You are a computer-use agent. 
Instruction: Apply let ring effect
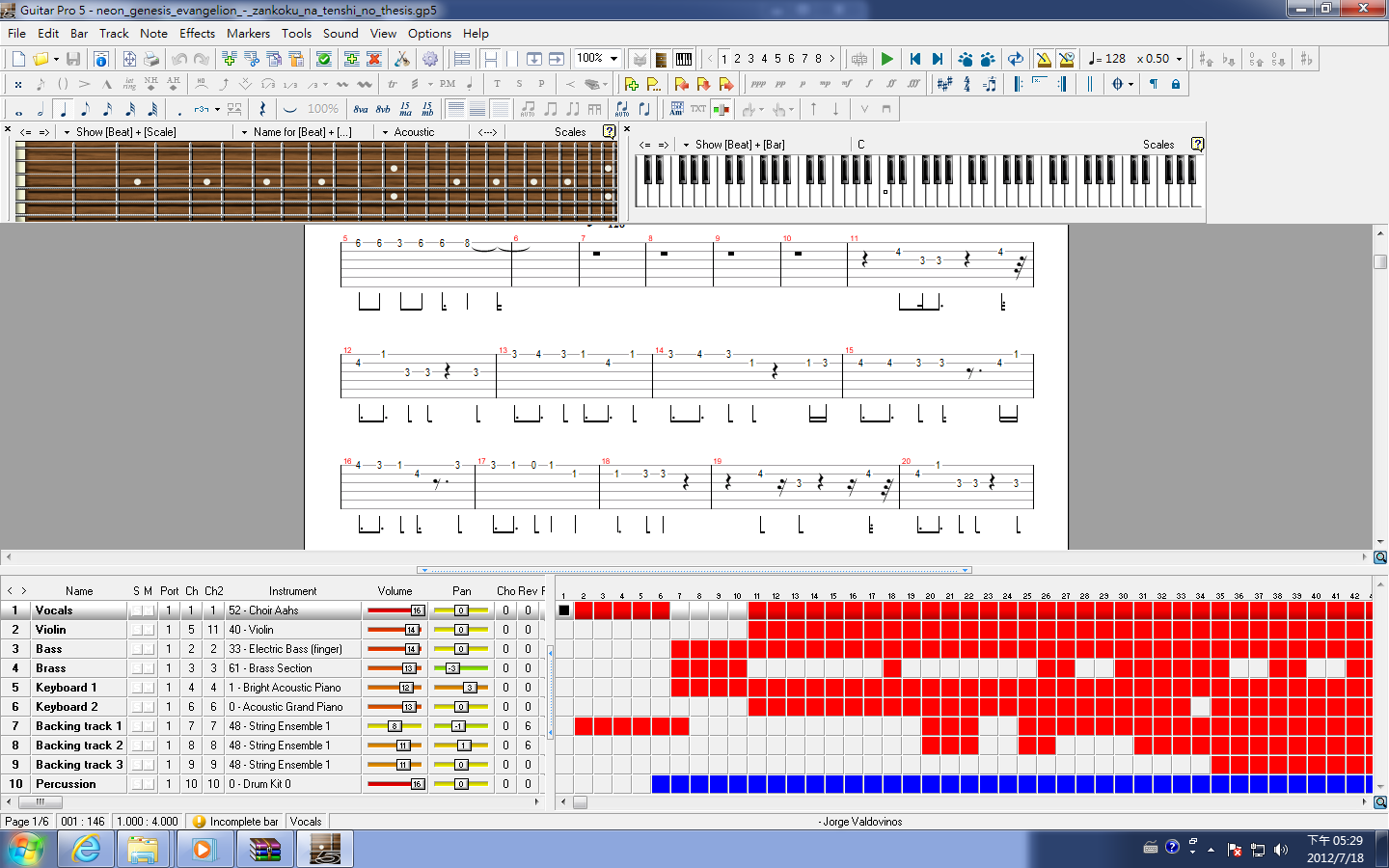coord(129,84)
